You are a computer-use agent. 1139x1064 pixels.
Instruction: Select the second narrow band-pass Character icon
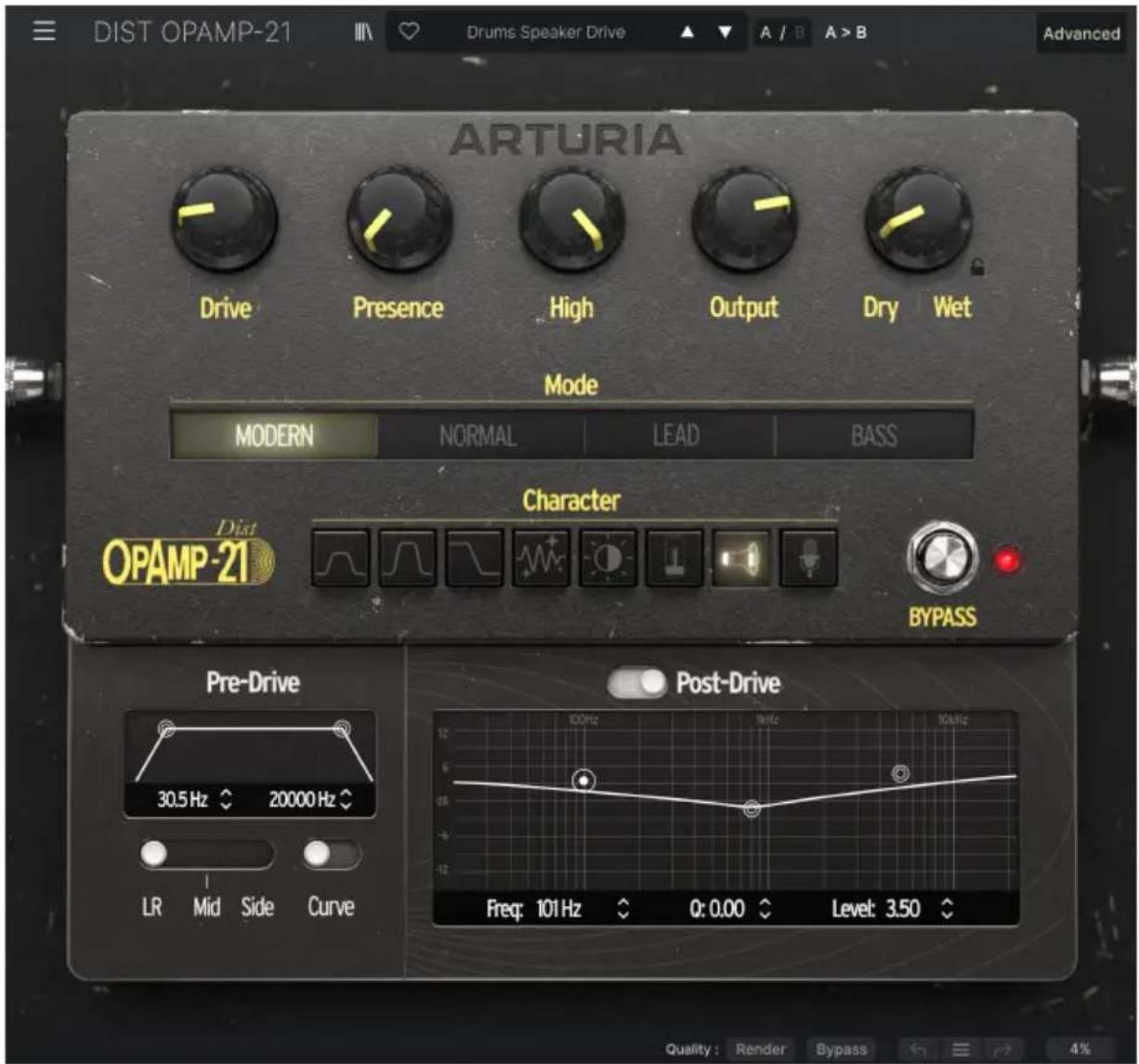tap(407, 558)
